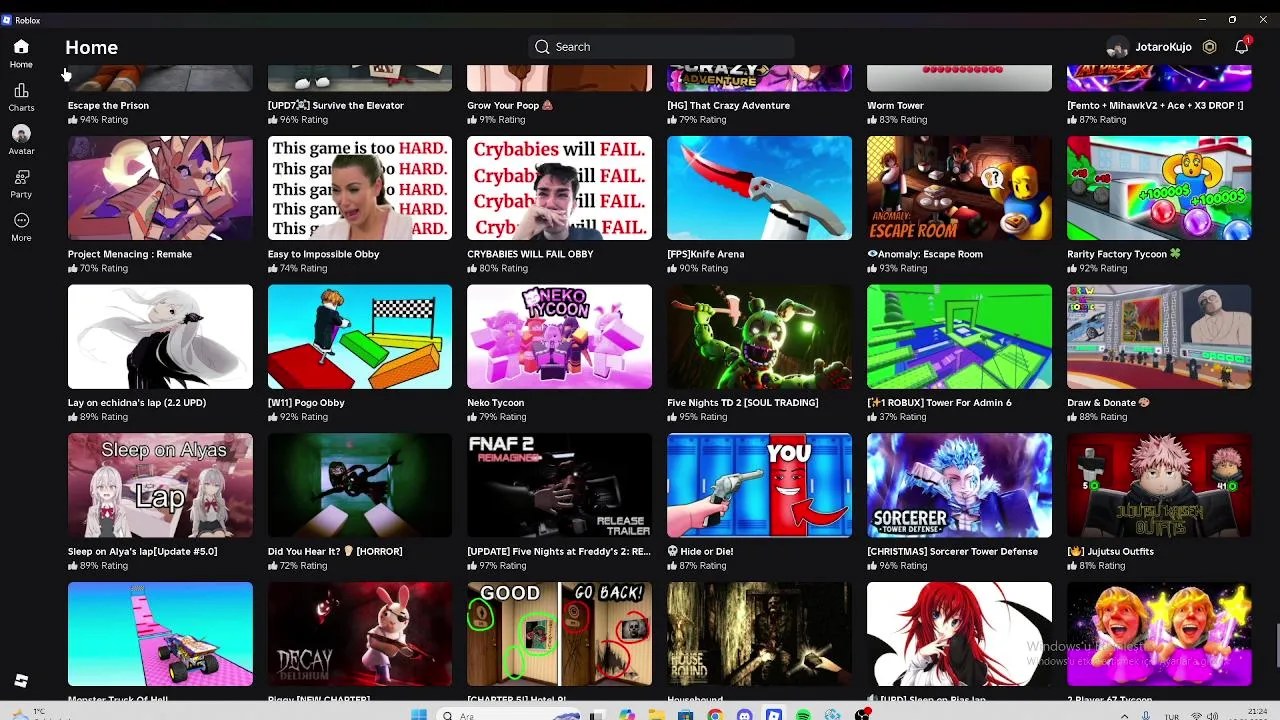Click the JotaroKujo profile avatar
The width and height of the screenshot is (1280, 720).
1117,47
